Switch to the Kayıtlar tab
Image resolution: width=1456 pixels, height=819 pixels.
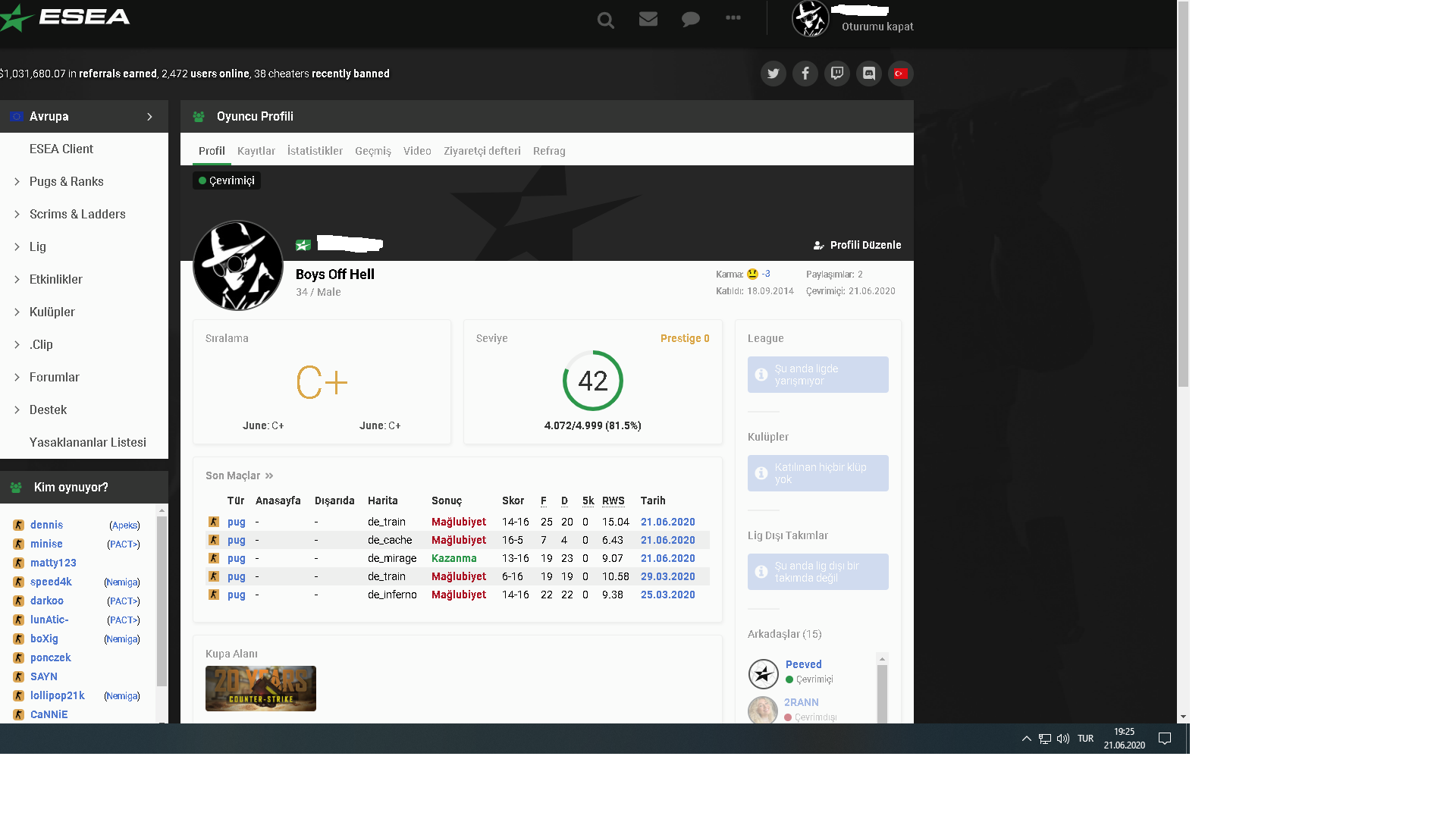pyautogui.click(x=256, y=151)
